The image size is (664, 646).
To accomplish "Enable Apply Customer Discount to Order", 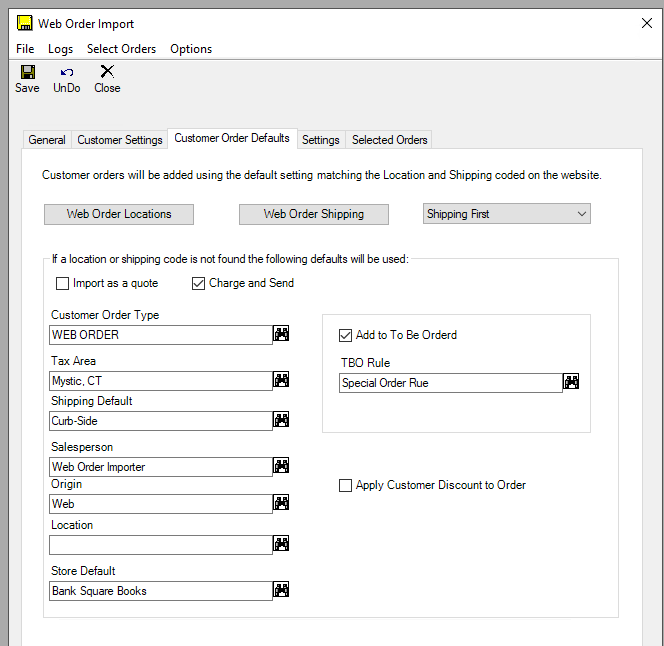I will tap(345, 485).
